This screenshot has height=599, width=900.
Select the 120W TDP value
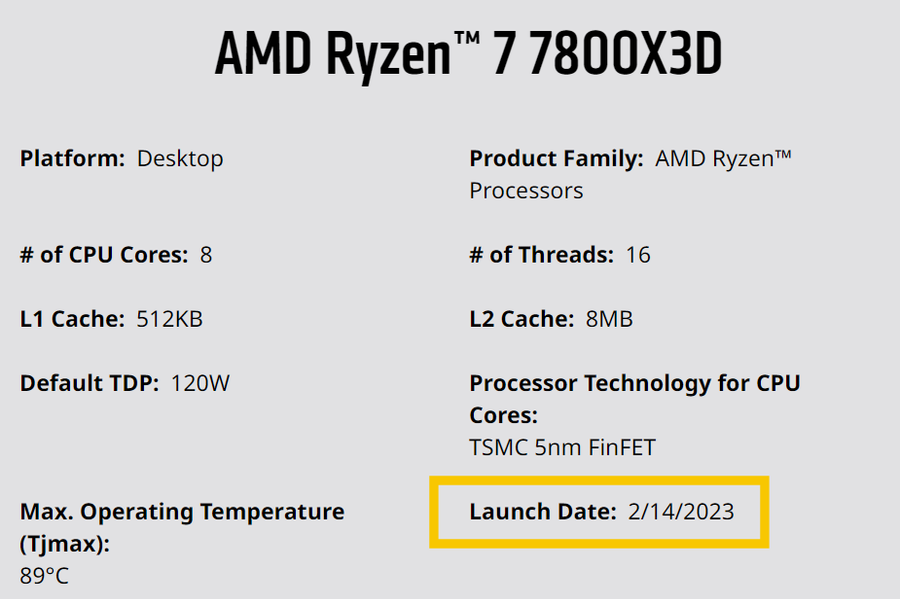[200, 383]
